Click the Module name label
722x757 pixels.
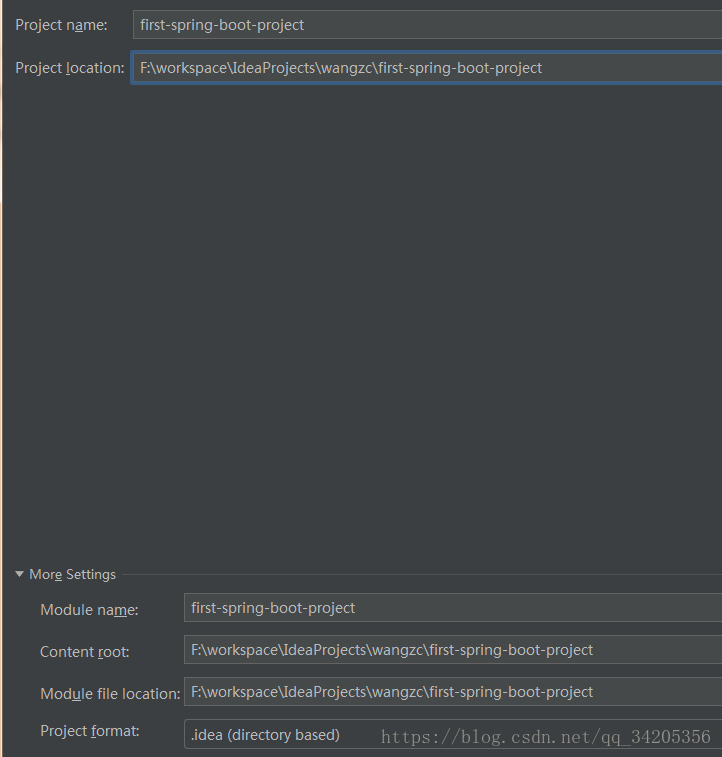click(89, 609)
